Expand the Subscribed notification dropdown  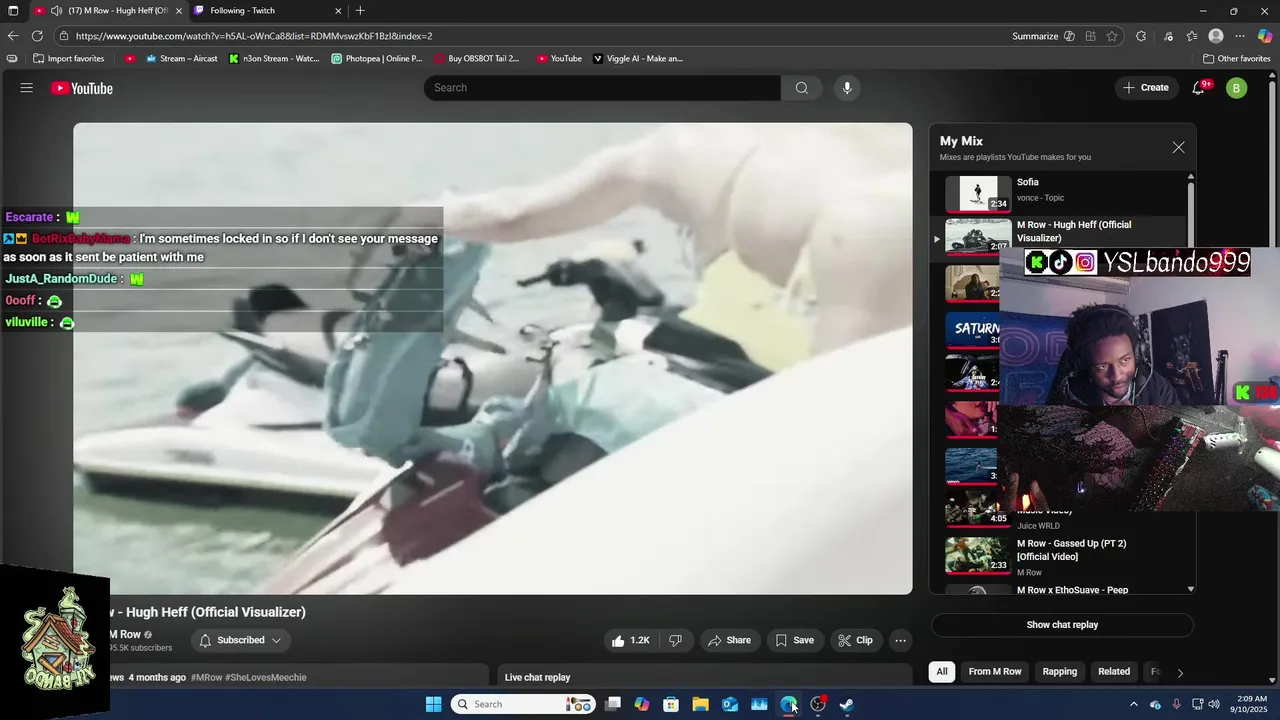[276, 640]
